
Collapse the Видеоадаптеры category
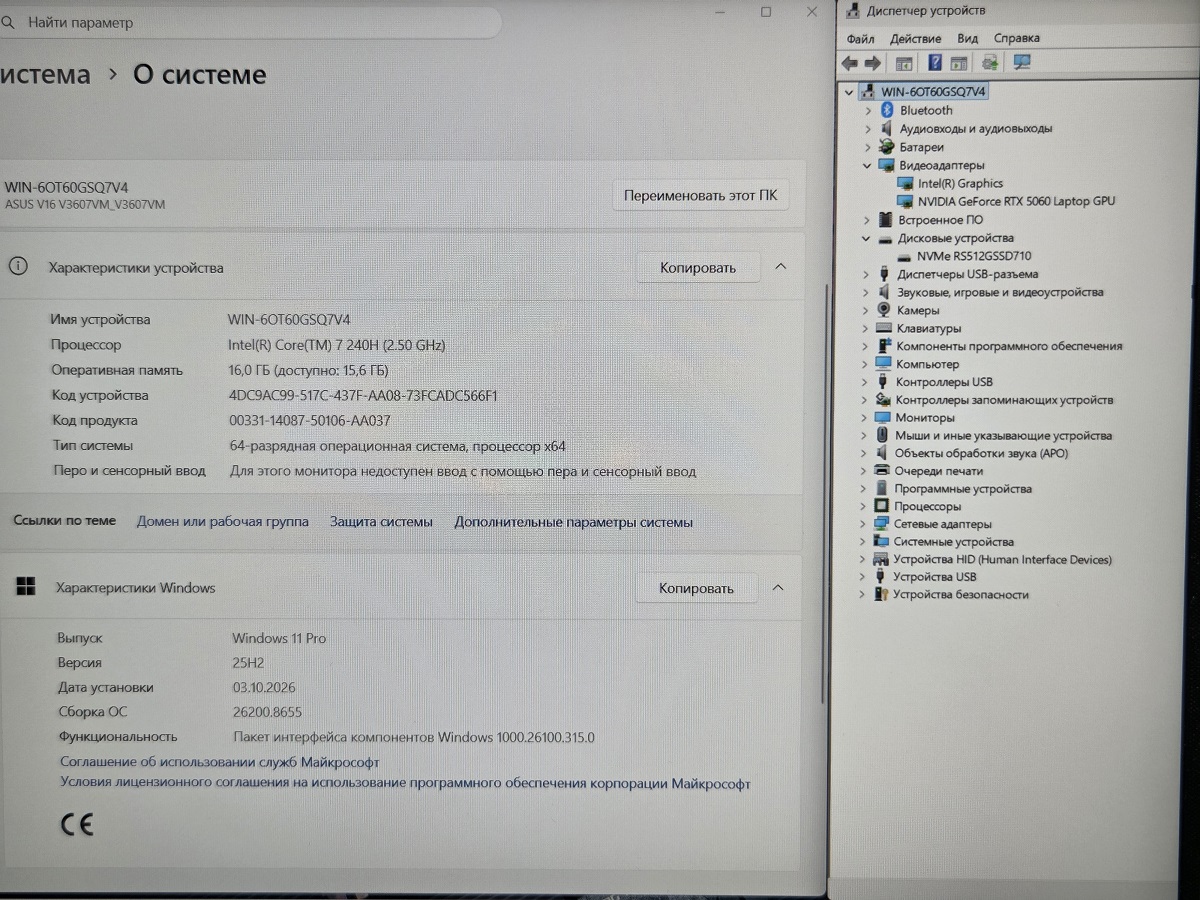click(x=867, y=165)
